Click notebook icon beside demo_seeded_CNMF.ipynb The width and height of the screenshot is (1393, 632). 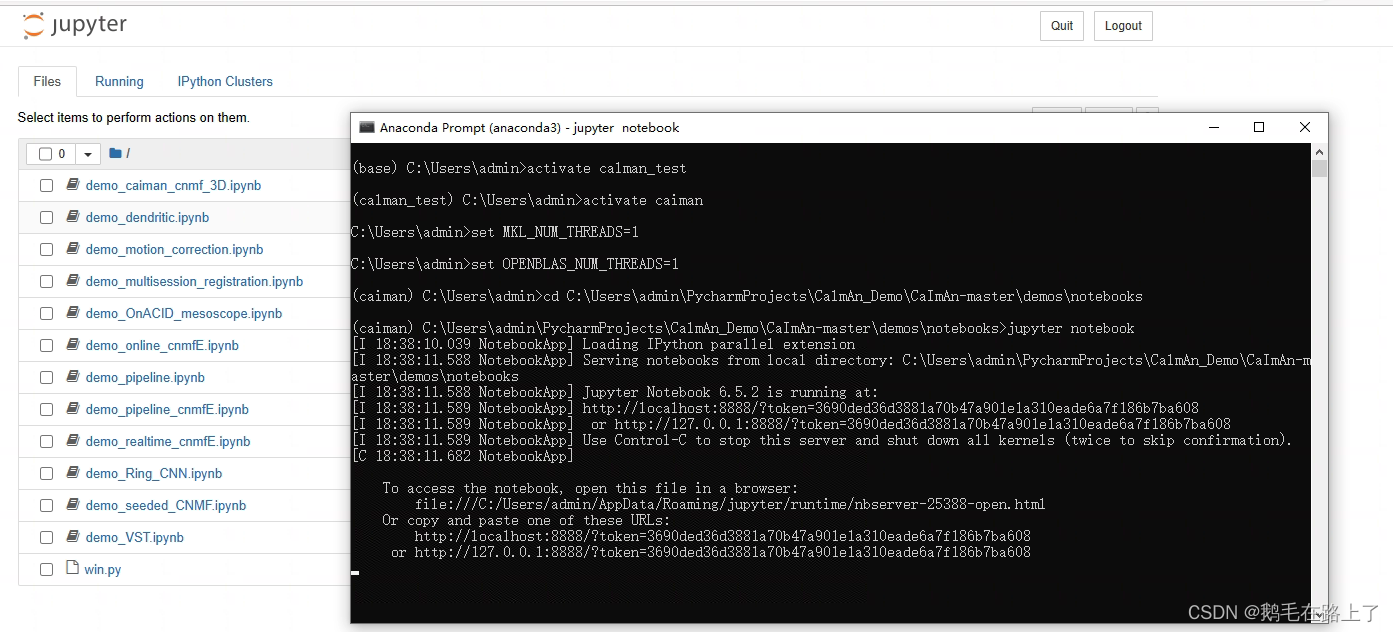point(72,505)
